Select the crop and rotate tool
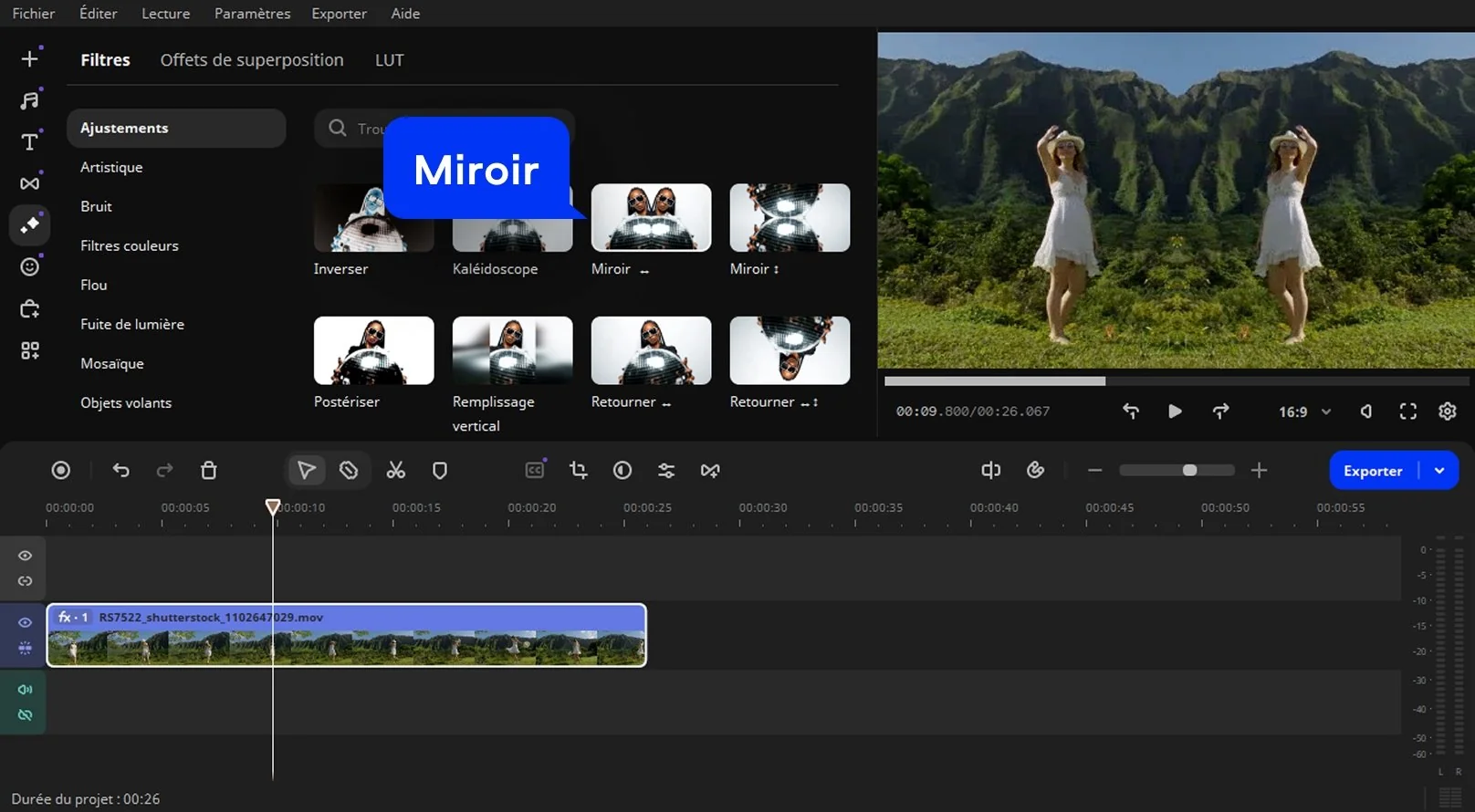The width and height of the screenshot is (1475, 812). pyautogui.click(x=578, y=471)
